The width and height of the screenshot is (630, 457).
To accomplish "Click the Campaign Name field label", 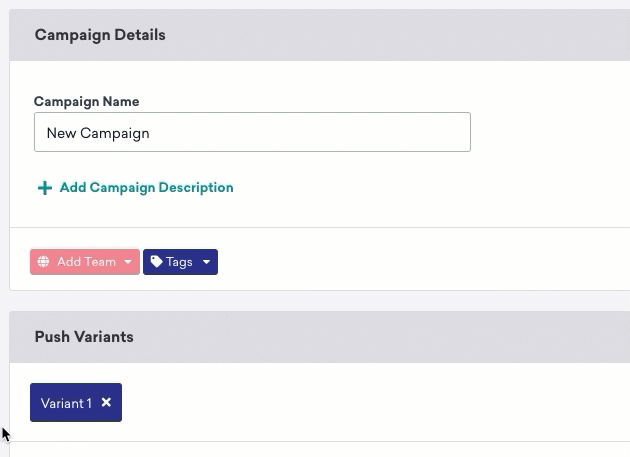I will coord(86,101).
